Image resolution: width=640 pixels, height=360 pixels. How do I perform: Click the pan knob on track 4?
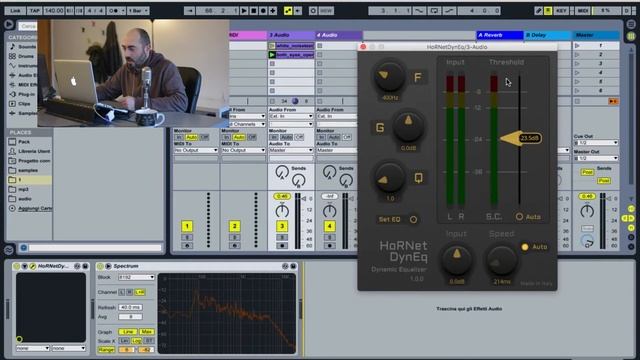pyautogui.click(x=329, y=211)
